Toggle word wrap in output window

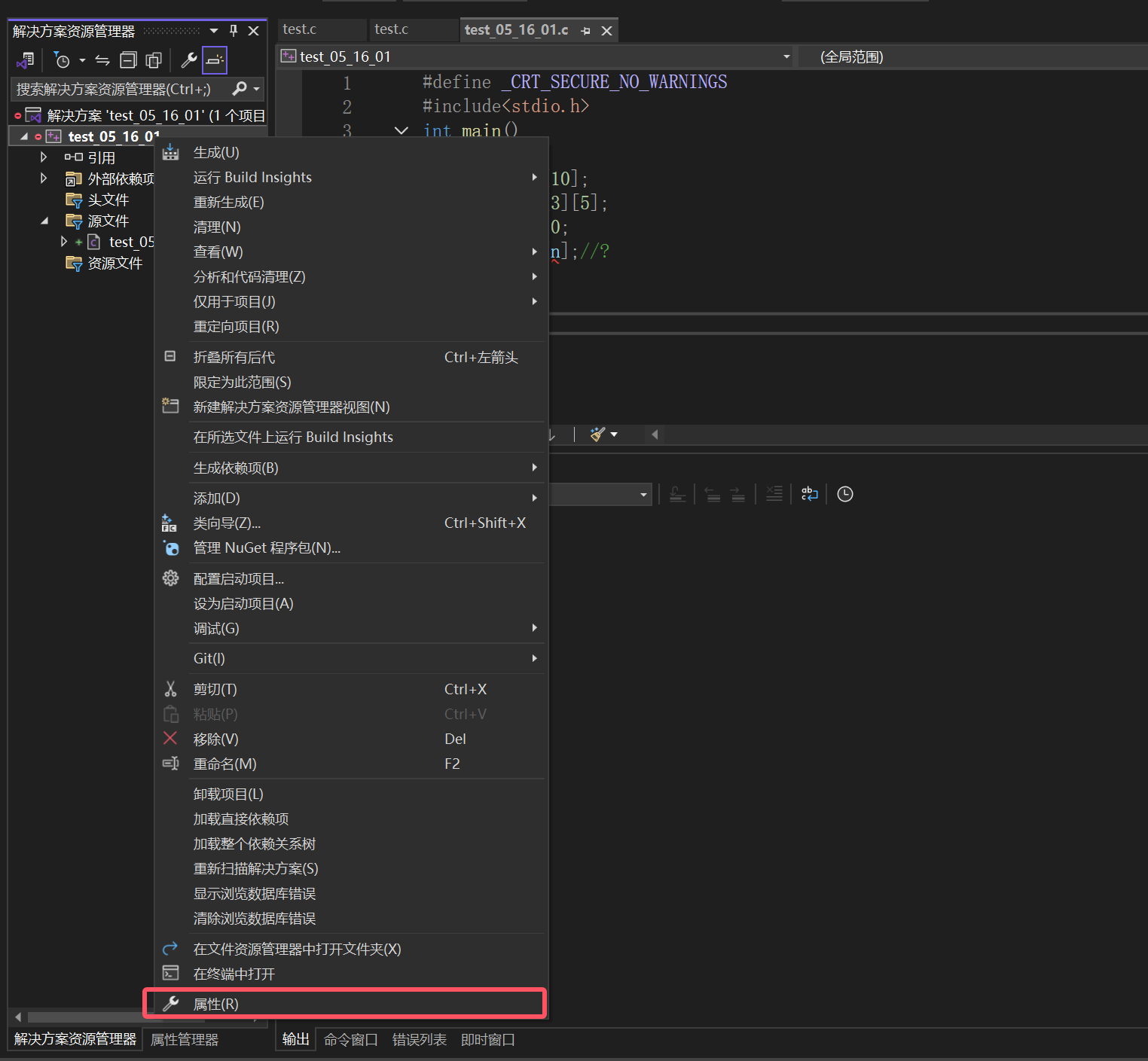(810, 494)
